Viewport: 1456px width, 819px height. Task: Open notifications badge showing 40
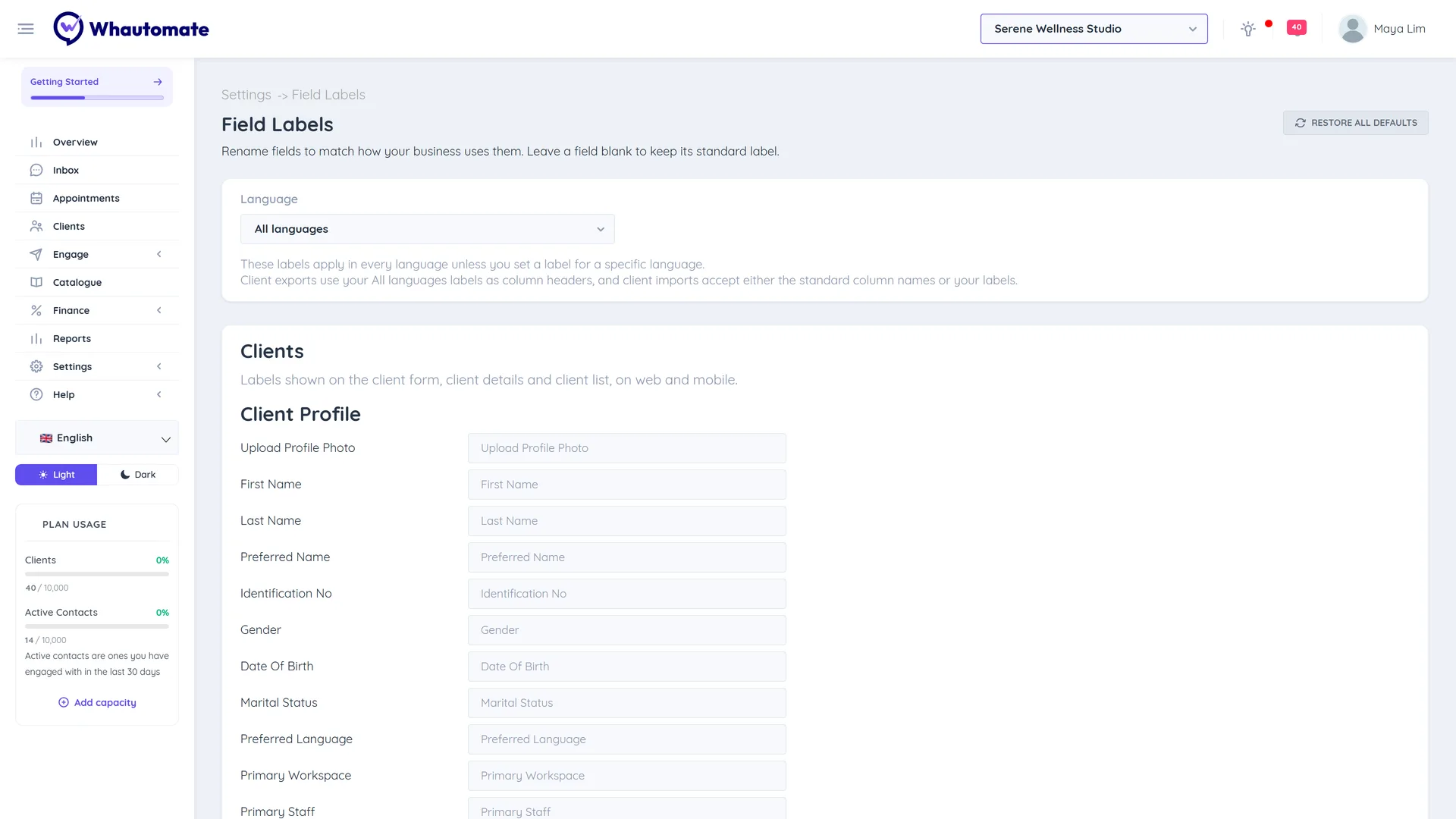click(x=1297, y=27)
